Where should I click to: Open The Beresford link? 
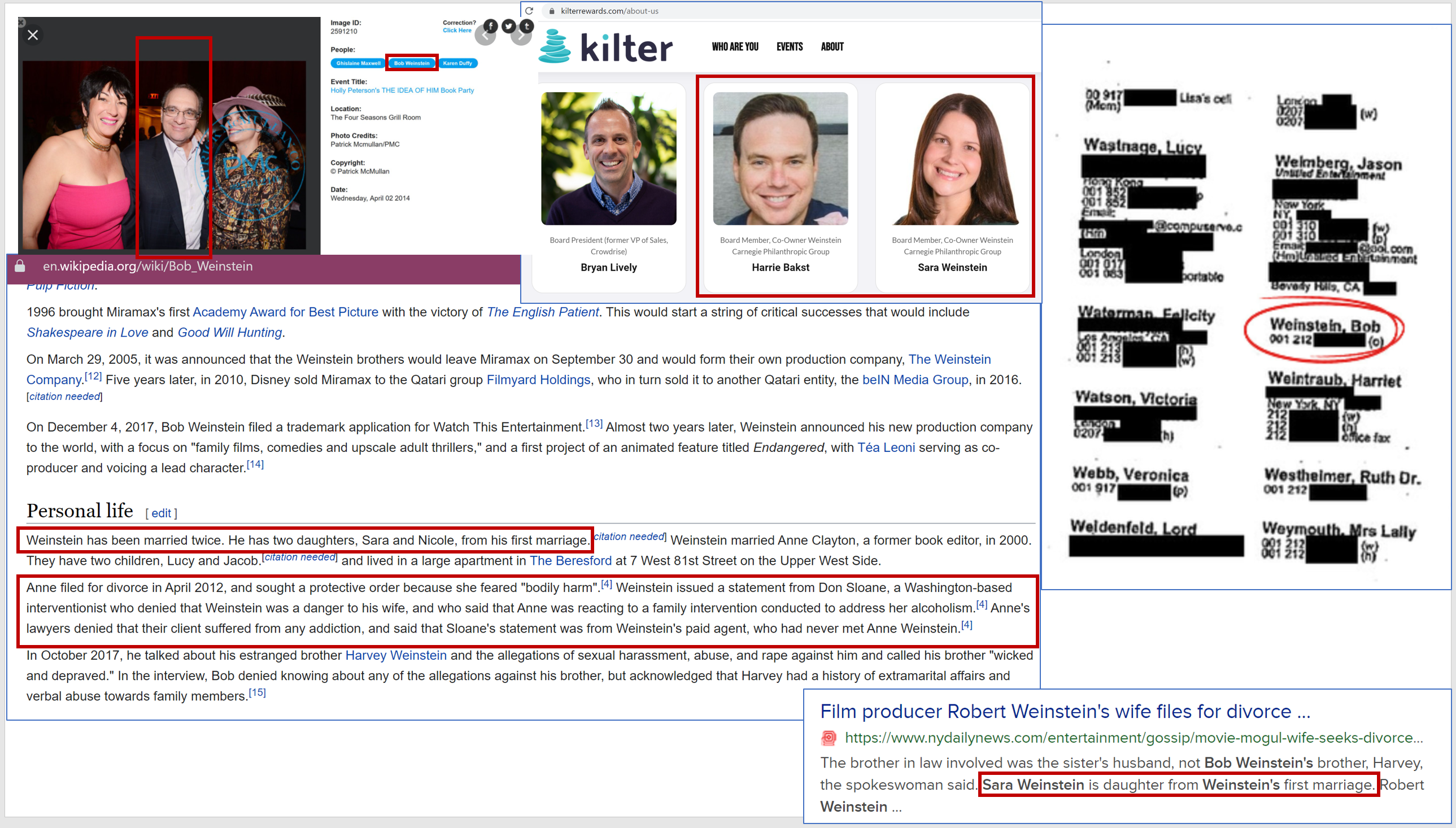(571, 561)
